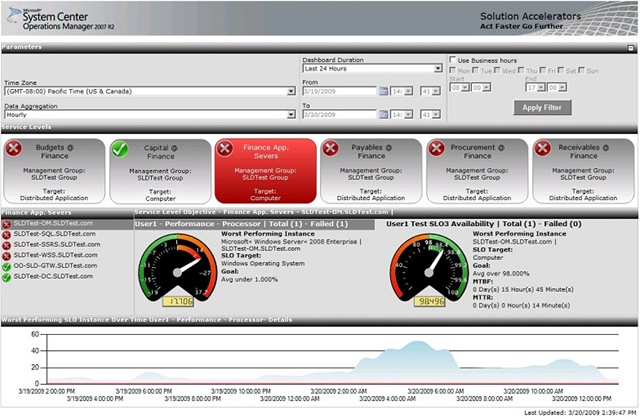Click the green checkmark icon on Capital @ Finance
This screenshot has height=419, width=640.
tap(121, 148)
